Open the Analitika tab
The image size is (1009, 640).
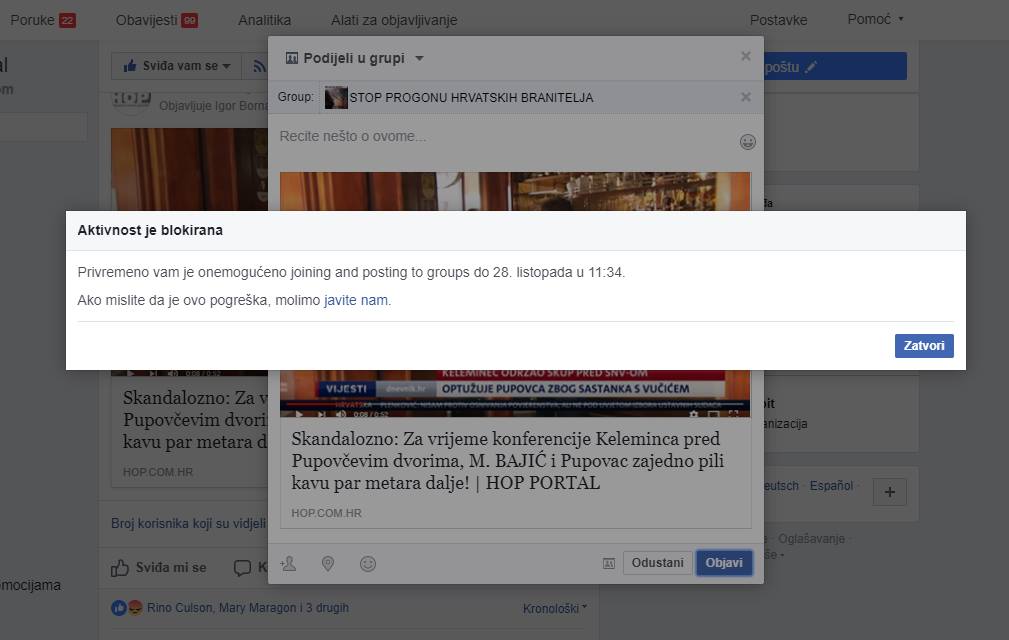(264, 20)
